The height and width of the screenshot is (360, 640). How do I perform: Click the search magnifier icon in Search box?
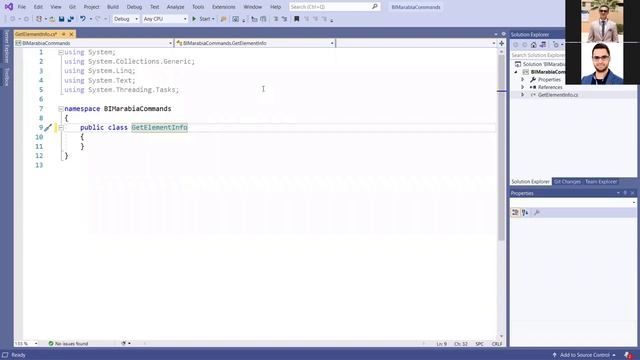tap(374, 7)
